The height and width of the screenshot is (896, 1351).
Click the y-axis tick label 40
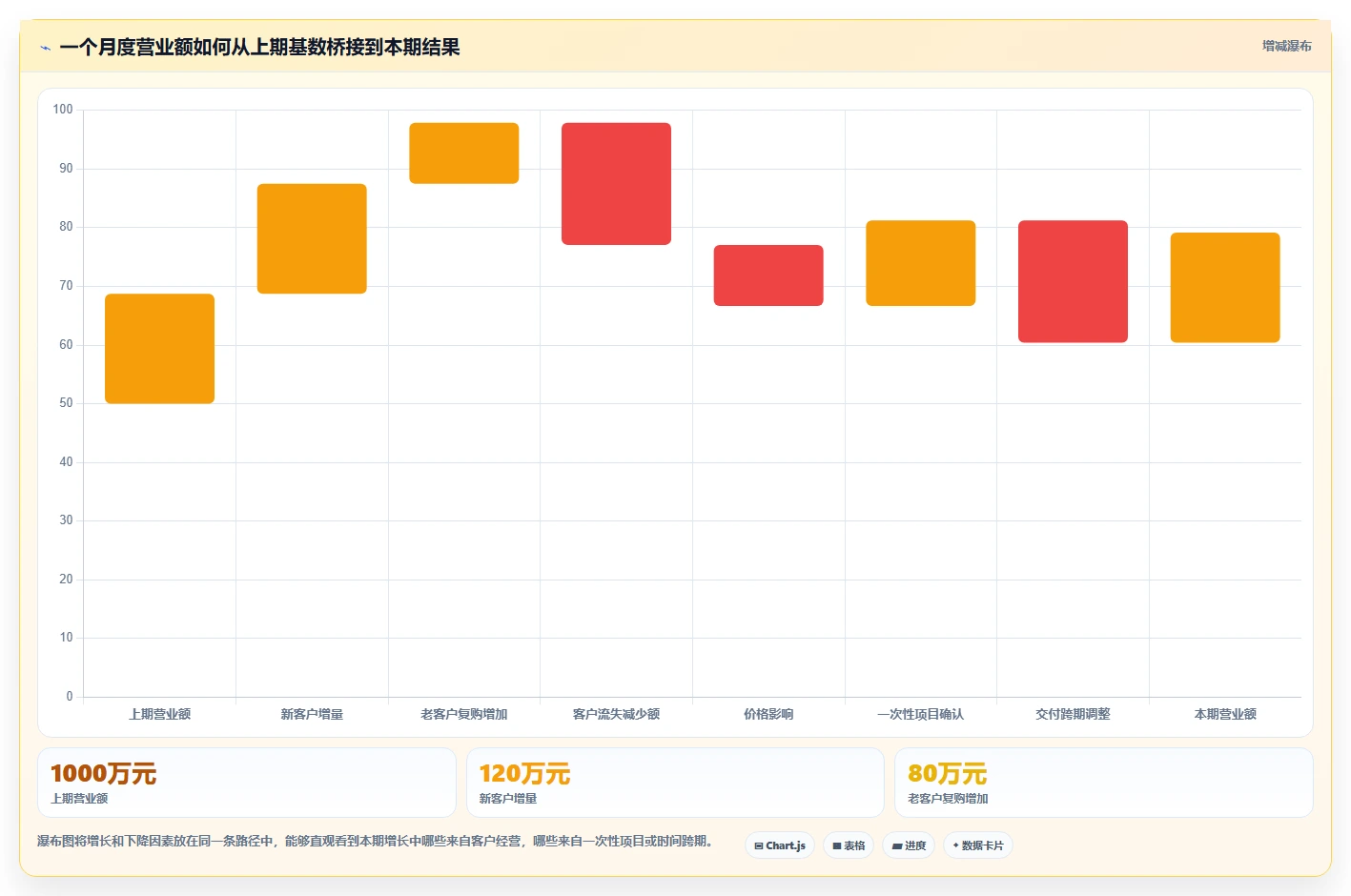point(66,462)
